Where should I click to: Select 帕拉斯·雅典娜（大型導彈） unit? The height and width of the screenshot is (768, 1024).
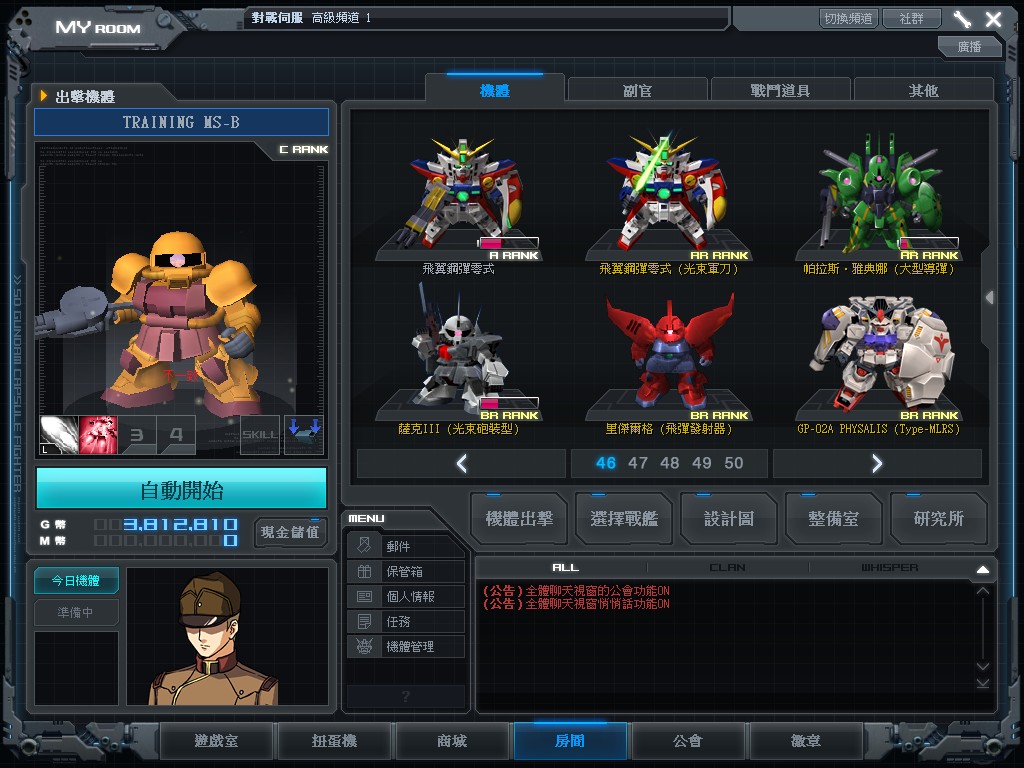pyautogui.click(x=879, y=204)
